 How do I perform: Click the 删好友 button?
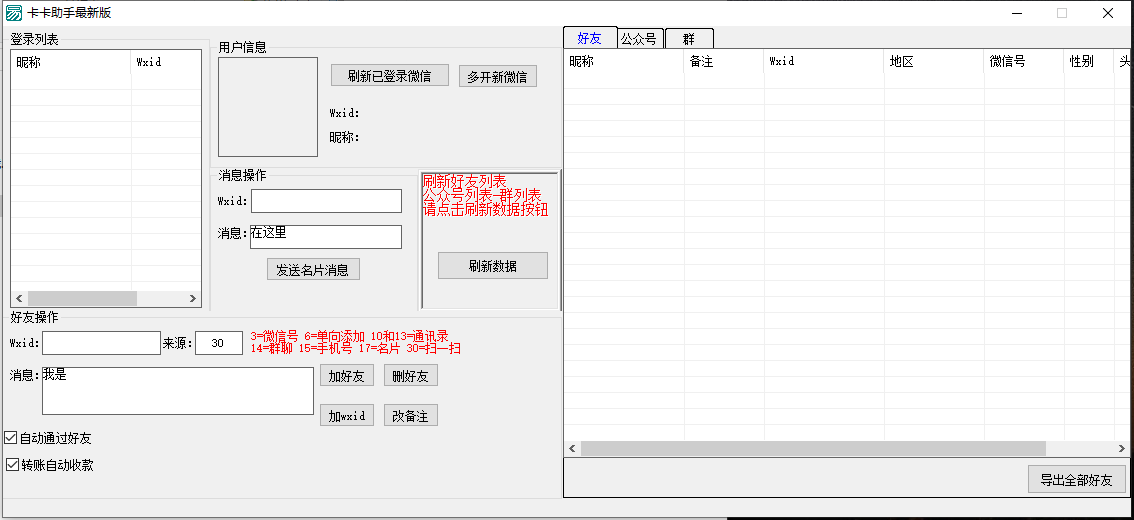(410, 376)
